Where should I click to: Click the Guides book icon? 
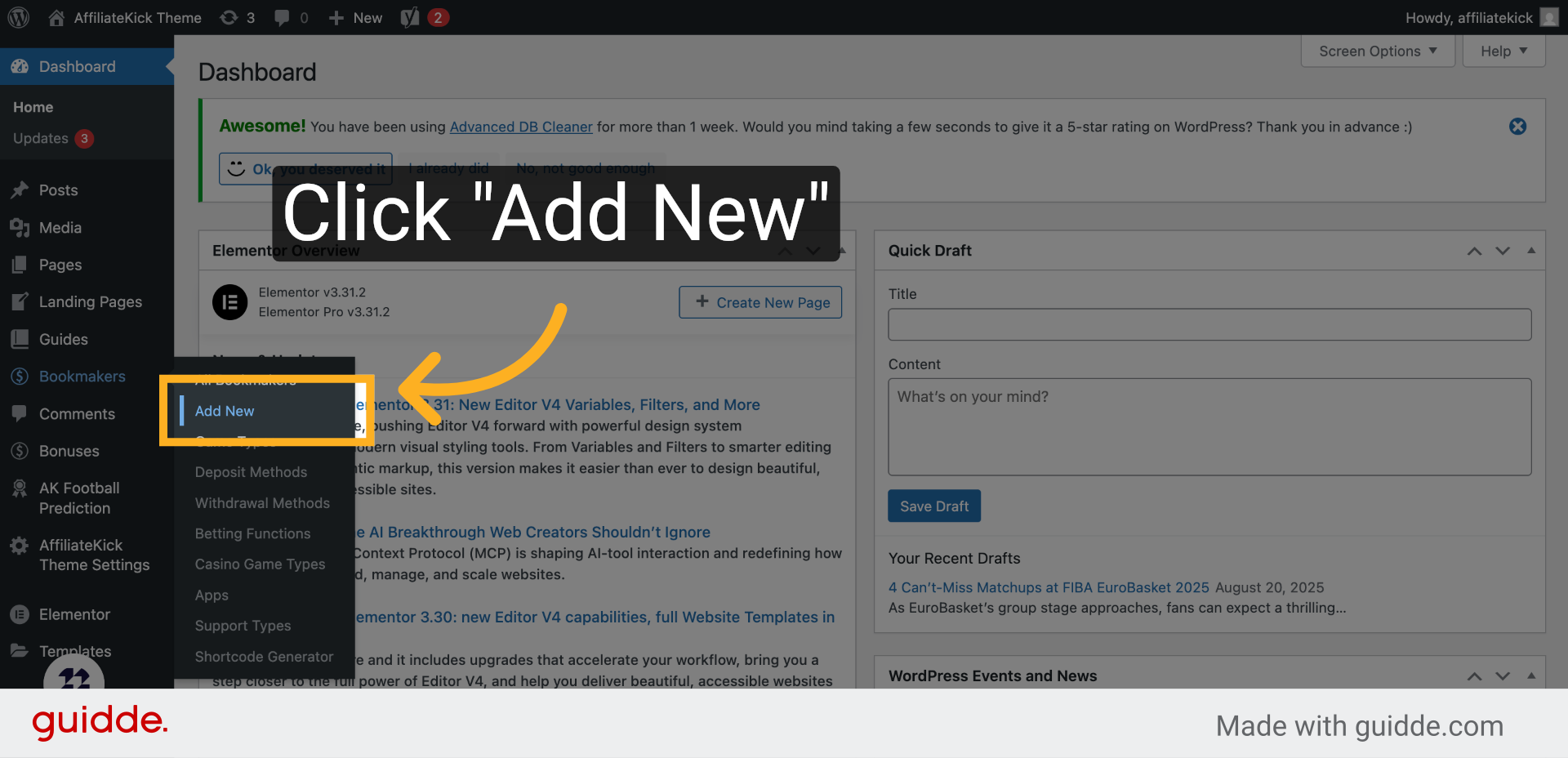20,339
